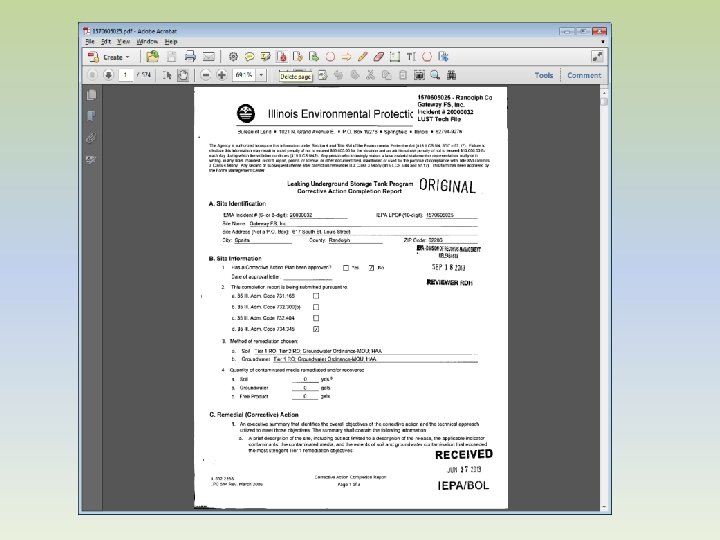The width and height of the screenshot is (720, 540).
Task: Click the Save file icon
Action: (x=171, y=56)
